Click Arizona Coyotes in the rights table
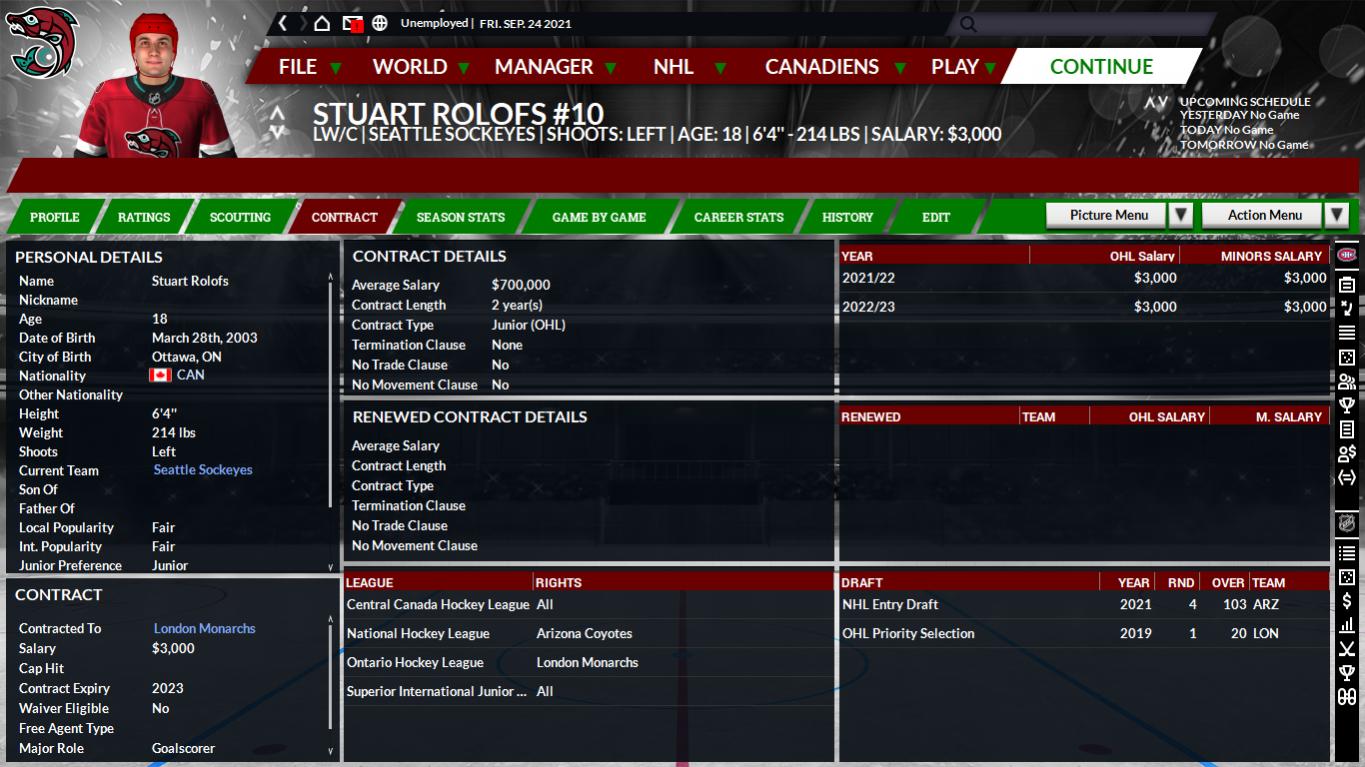This screenshot has height=767, width=1365. point(584,633)
